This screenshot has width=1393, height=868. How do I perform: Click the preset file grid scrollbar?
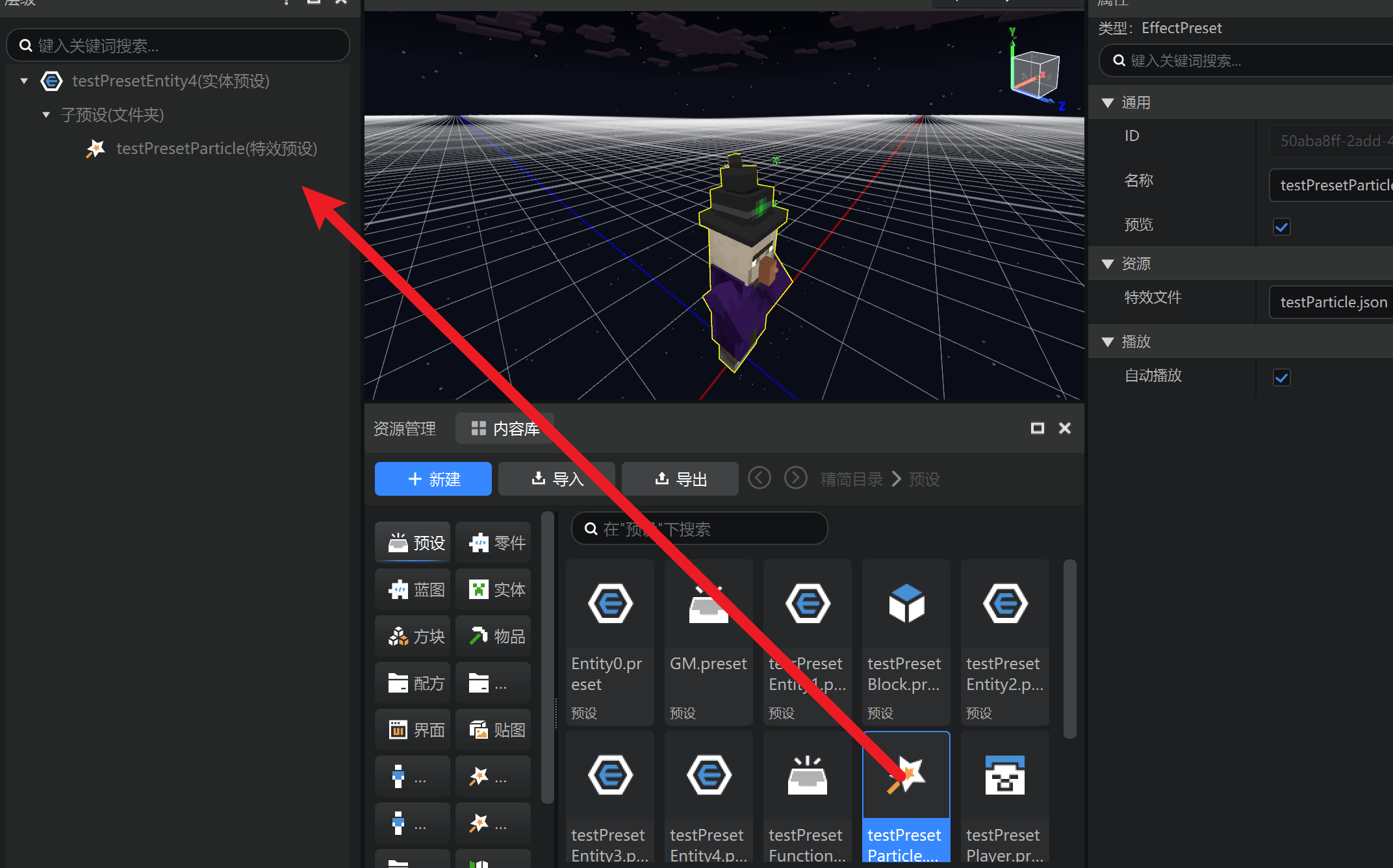point(1070,648)
